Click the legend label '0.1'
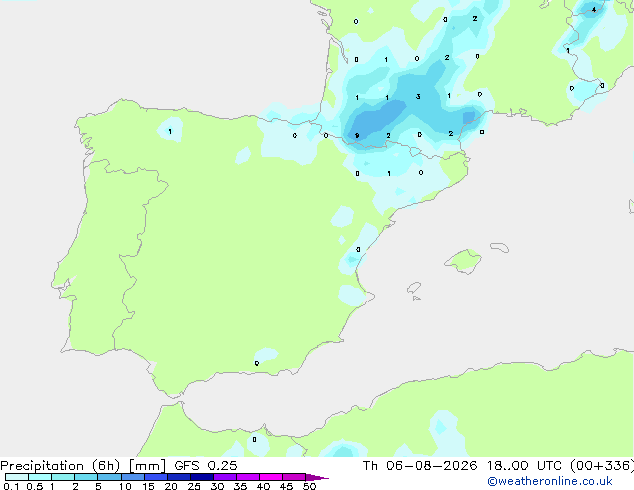Image resolution: width=634 pixels, height=490 pixels. pyautogui.click(x=11, y=486)
